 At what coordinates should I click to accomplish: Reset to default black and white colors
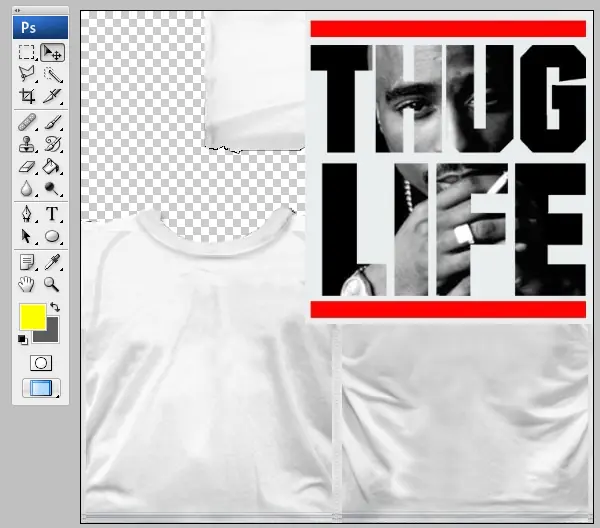point(23,340)
